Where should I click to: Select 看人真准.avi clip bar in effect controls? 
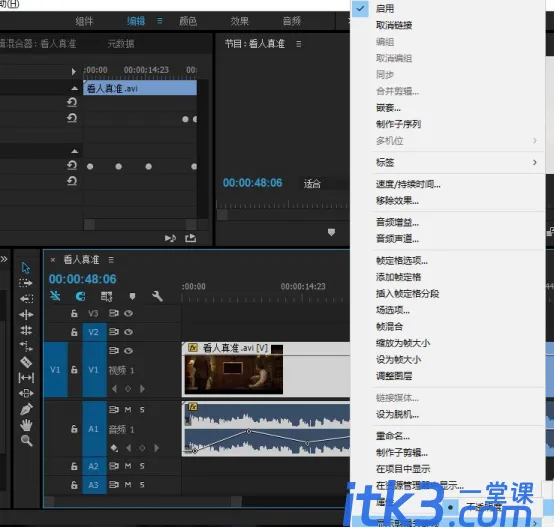coord(140,88)
